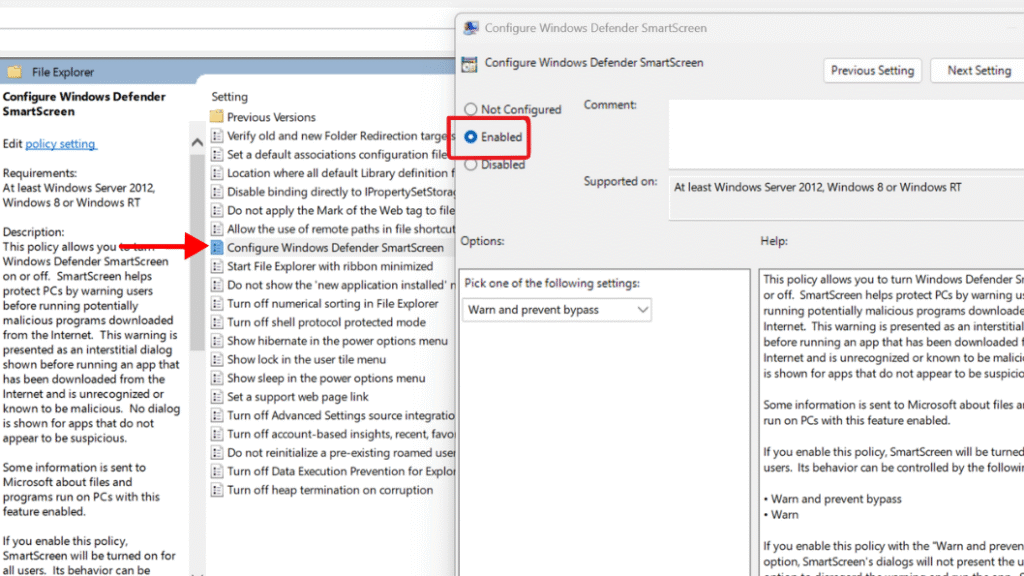
Task: Click the dialog title bar SmartScreen policy icon
Action: tap(470, 28)
